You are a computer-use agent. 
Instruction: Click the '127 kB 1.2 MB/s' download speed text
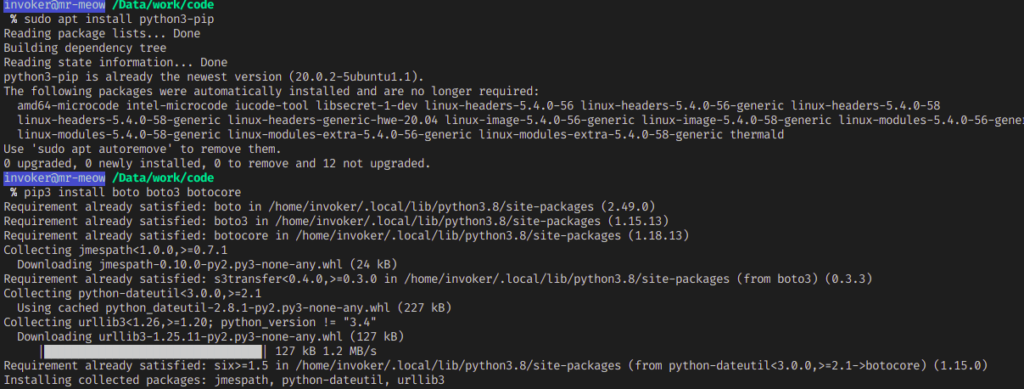326,351
